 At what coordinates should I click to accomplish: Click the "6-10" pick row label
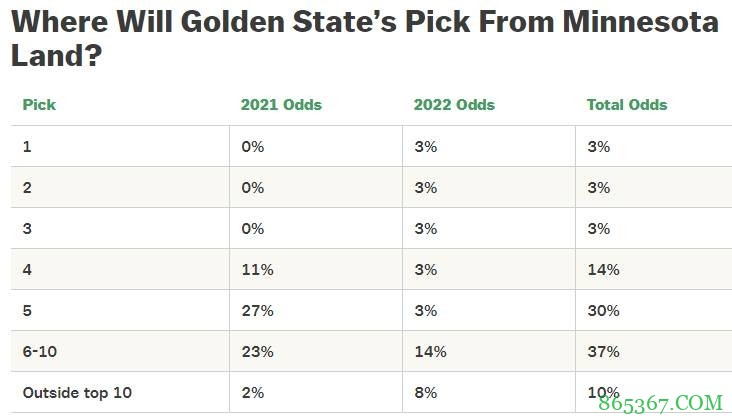point(42,352)
